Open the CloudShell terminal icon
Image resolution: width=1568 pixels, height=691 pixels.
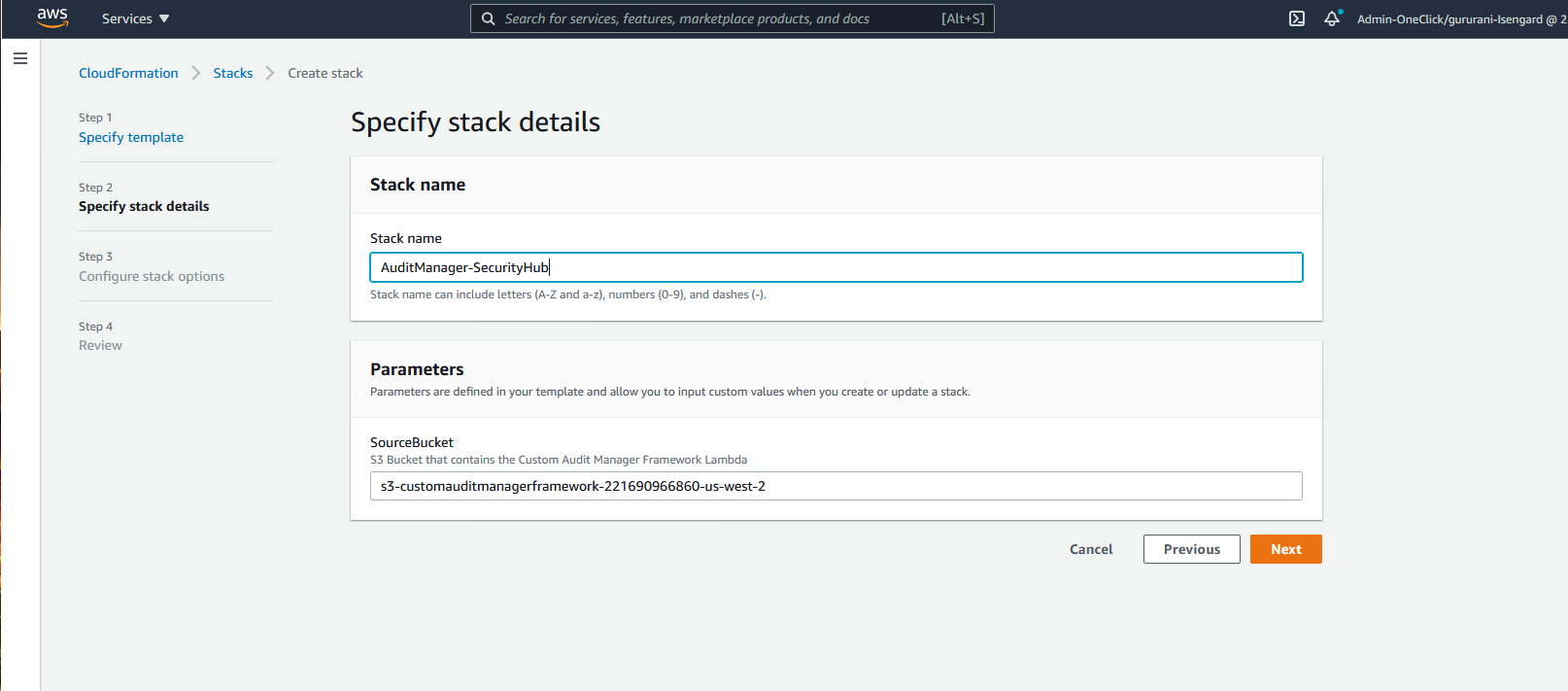1297,18
